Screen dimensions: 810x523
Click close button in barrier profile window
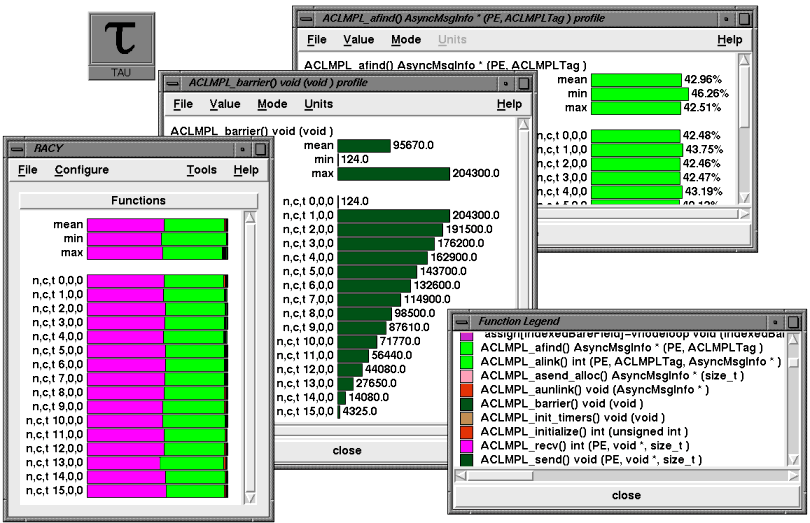(347, 450)
